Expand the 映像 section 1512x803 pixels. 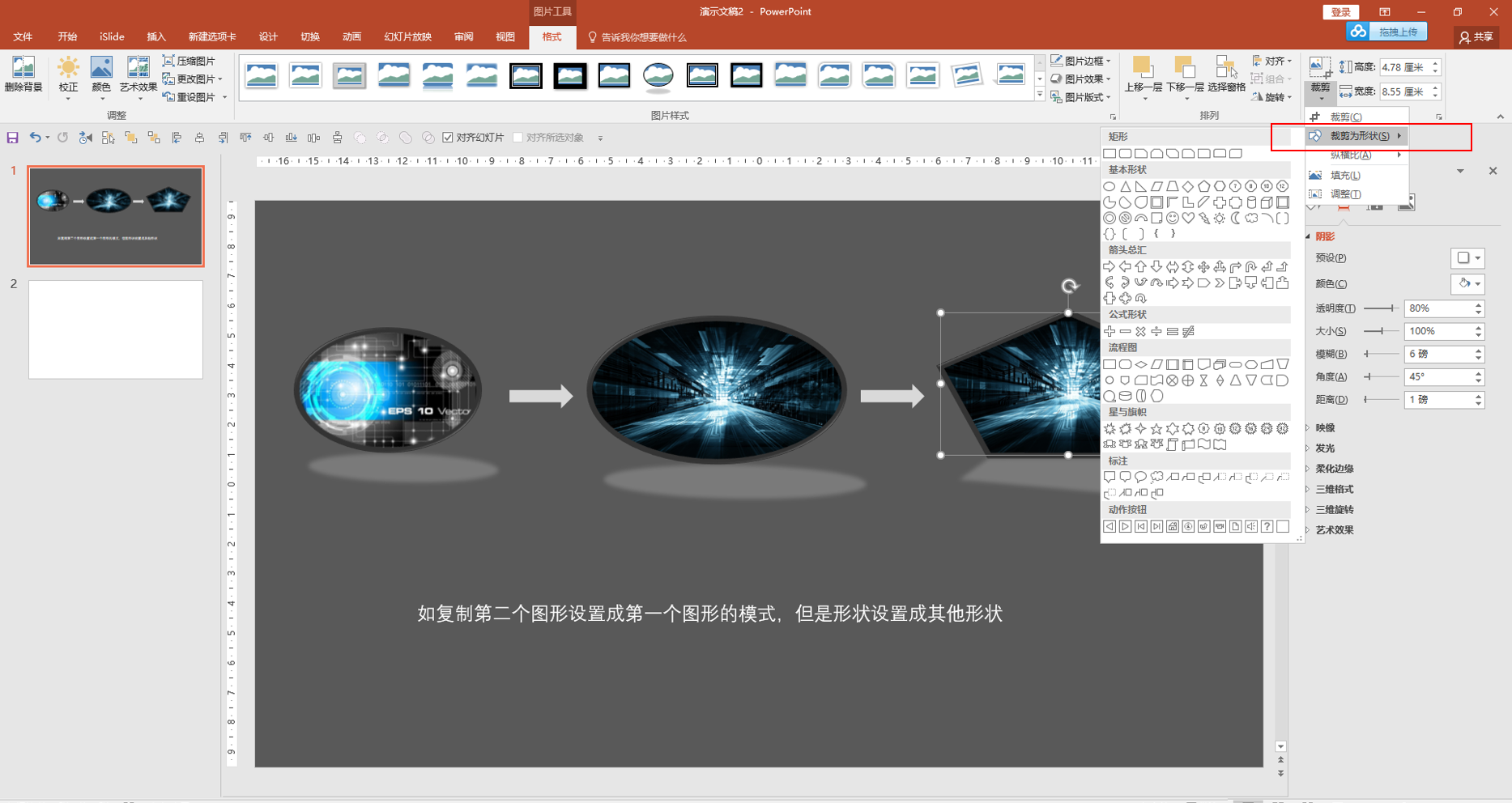pos(1325,428)
